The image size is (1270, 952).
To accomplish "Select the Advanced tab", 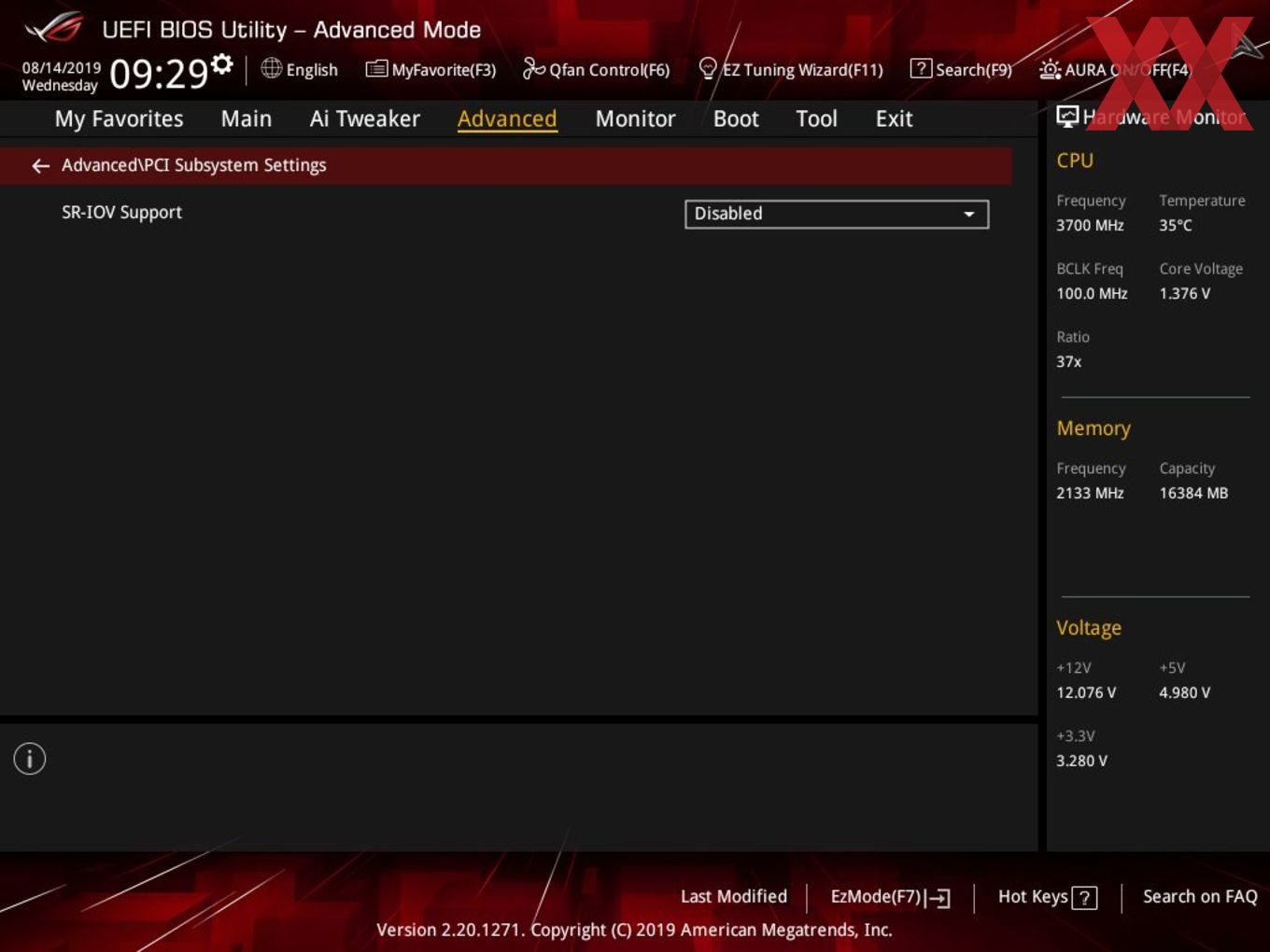I will 507,119.
